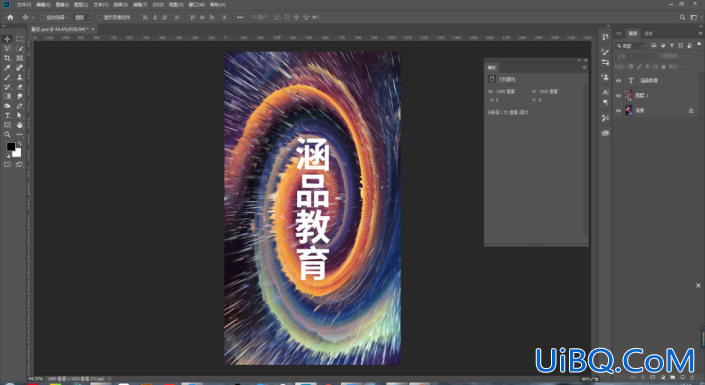Image resolution: width=705 pixels, height=385 pixels.
Task: Switch to the Channels tab
Action: pos(648,33)
